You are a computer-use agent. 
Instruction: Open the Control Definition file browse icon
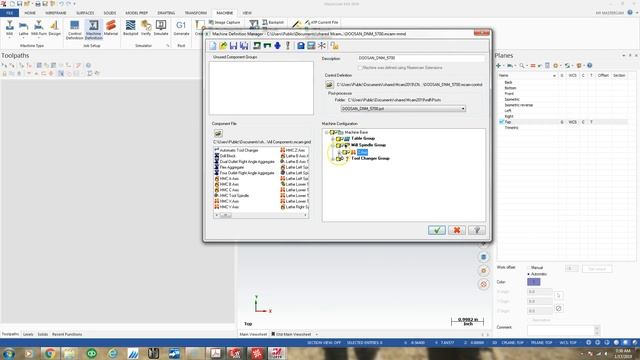click(x=329, y=84)
